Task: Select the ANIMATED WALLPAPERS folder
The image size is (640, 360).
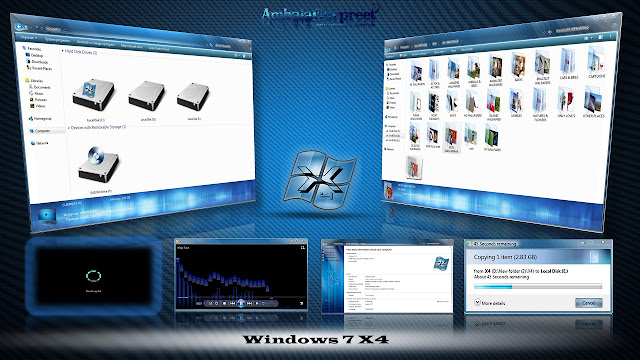Action: click(x=495, y=71)
